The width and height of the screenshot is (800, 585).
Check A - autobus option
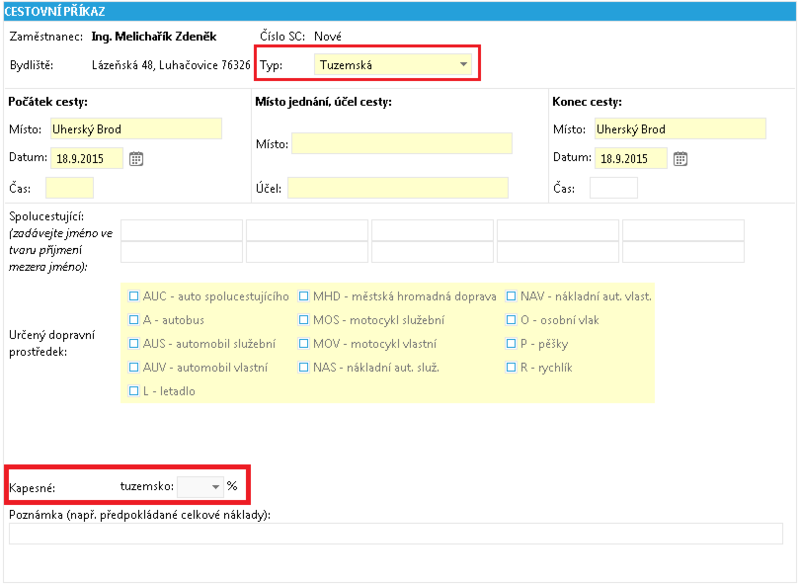tap(134, 320)
